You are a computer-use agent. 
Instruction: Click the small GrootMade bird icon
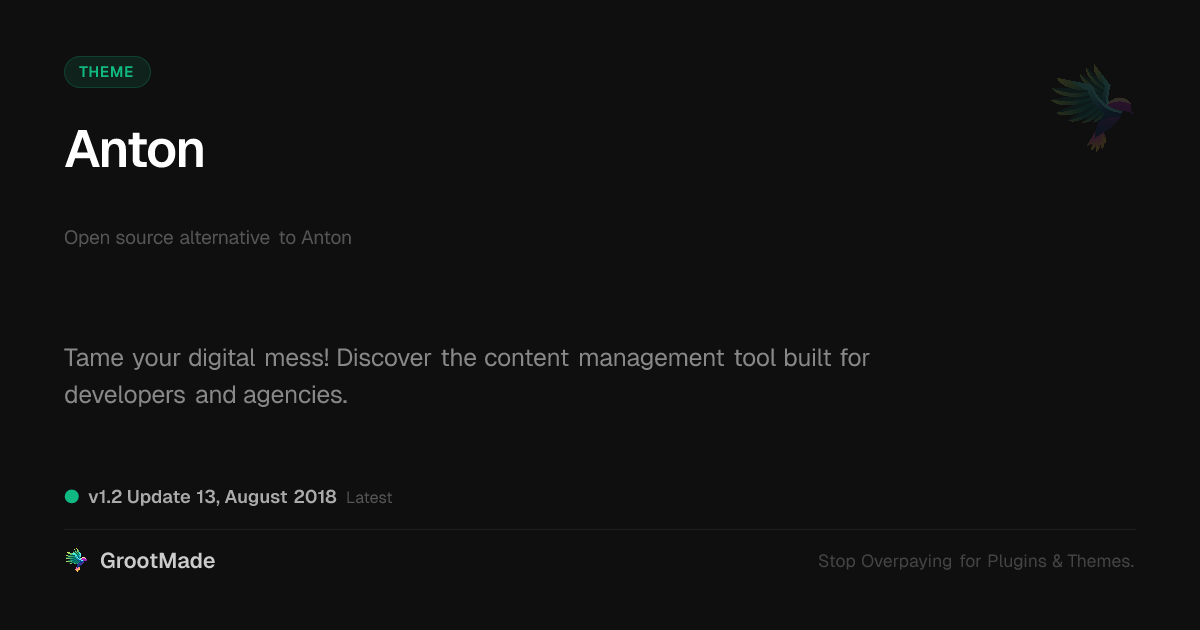point(76,561)
